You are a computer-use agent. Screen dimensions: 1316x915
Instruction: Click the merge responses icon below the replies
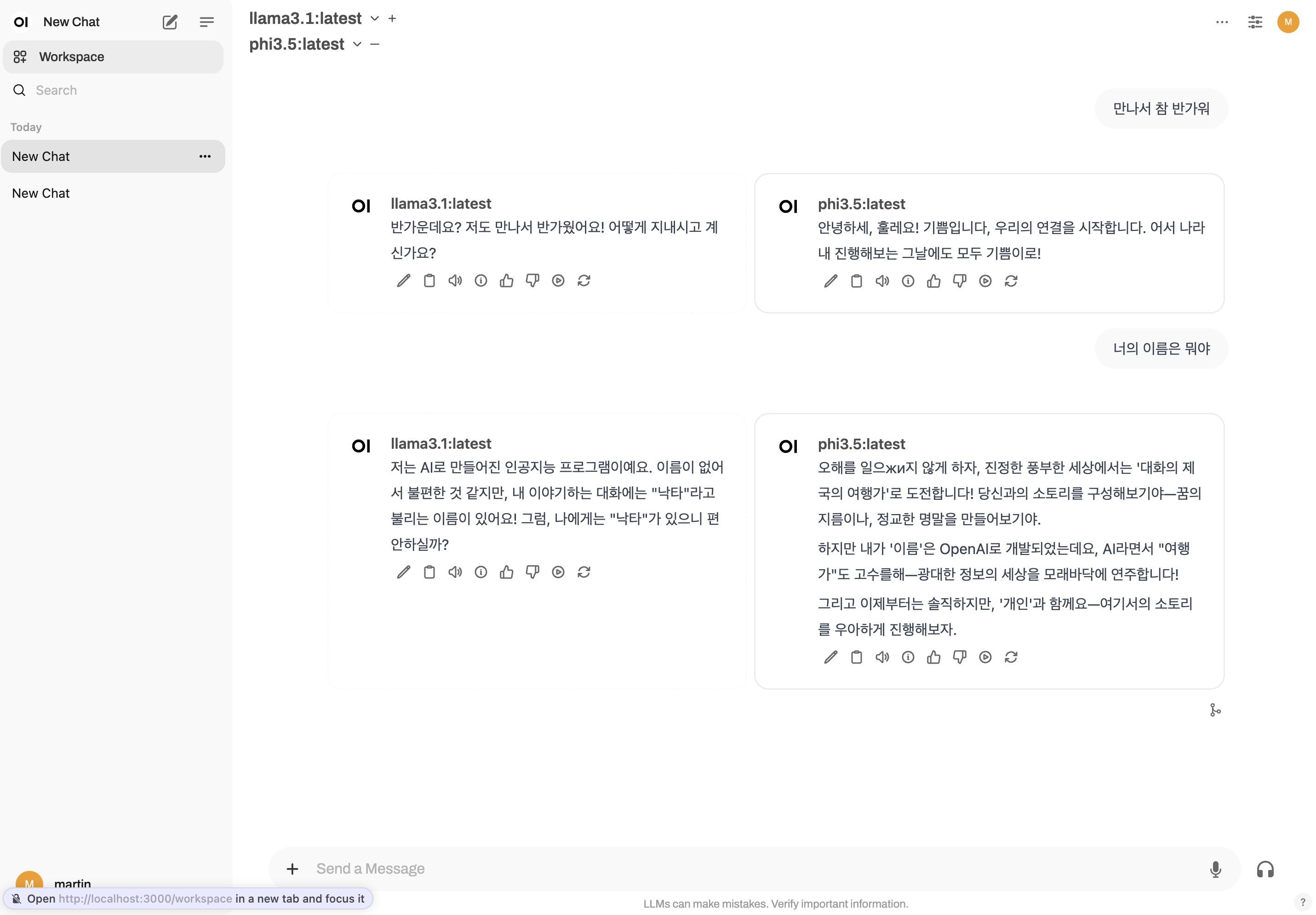[x=1215, y=710]
